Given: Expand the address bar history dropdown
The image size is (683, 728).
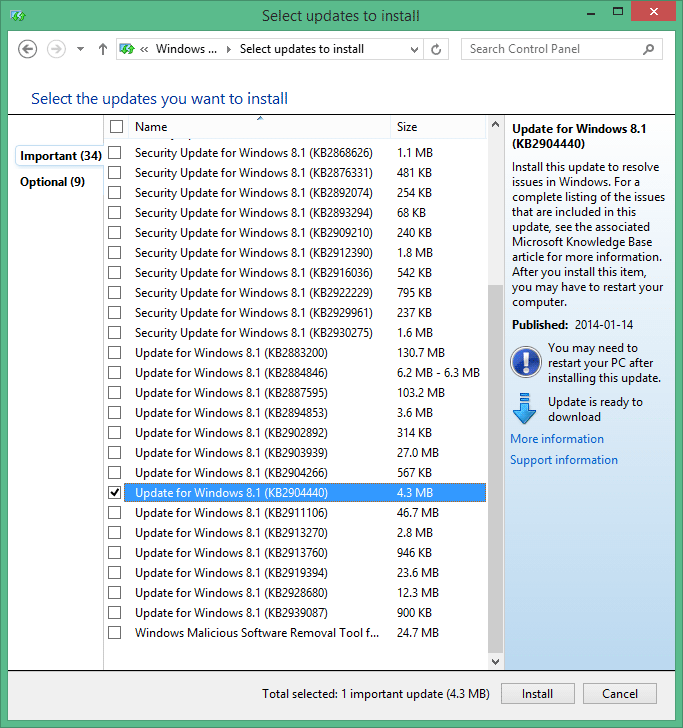Looking at the screenshot, I should click(x=414, y=49).
